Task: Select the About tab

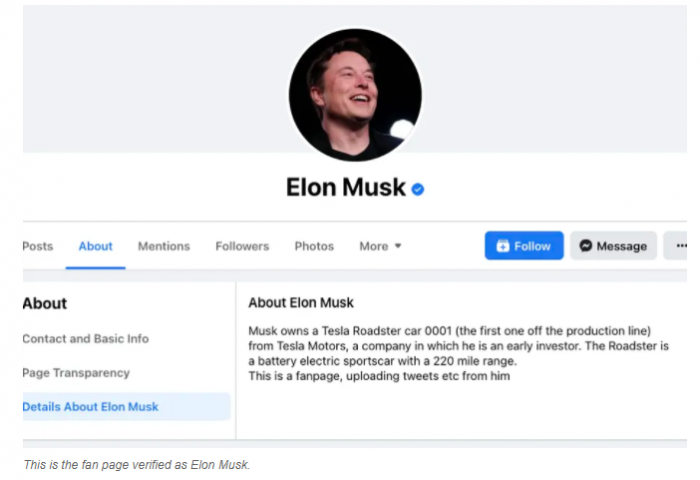Action: coord(96,246)
